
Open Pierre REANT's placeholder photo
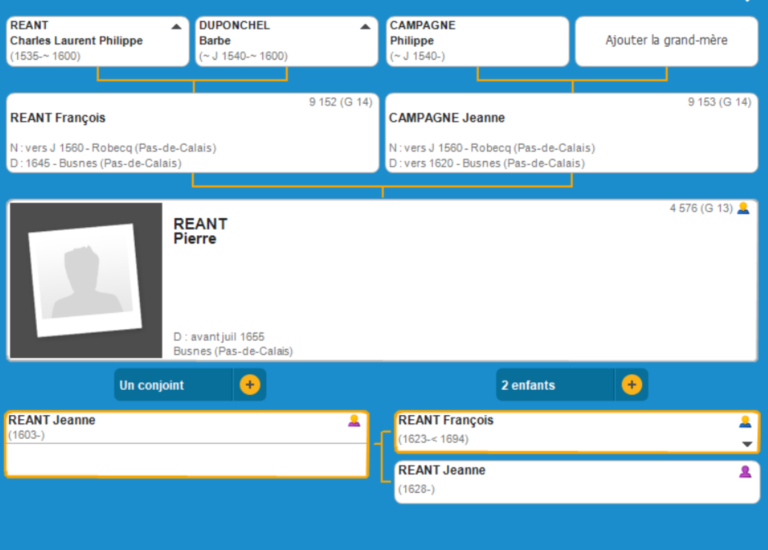point(86,281)
